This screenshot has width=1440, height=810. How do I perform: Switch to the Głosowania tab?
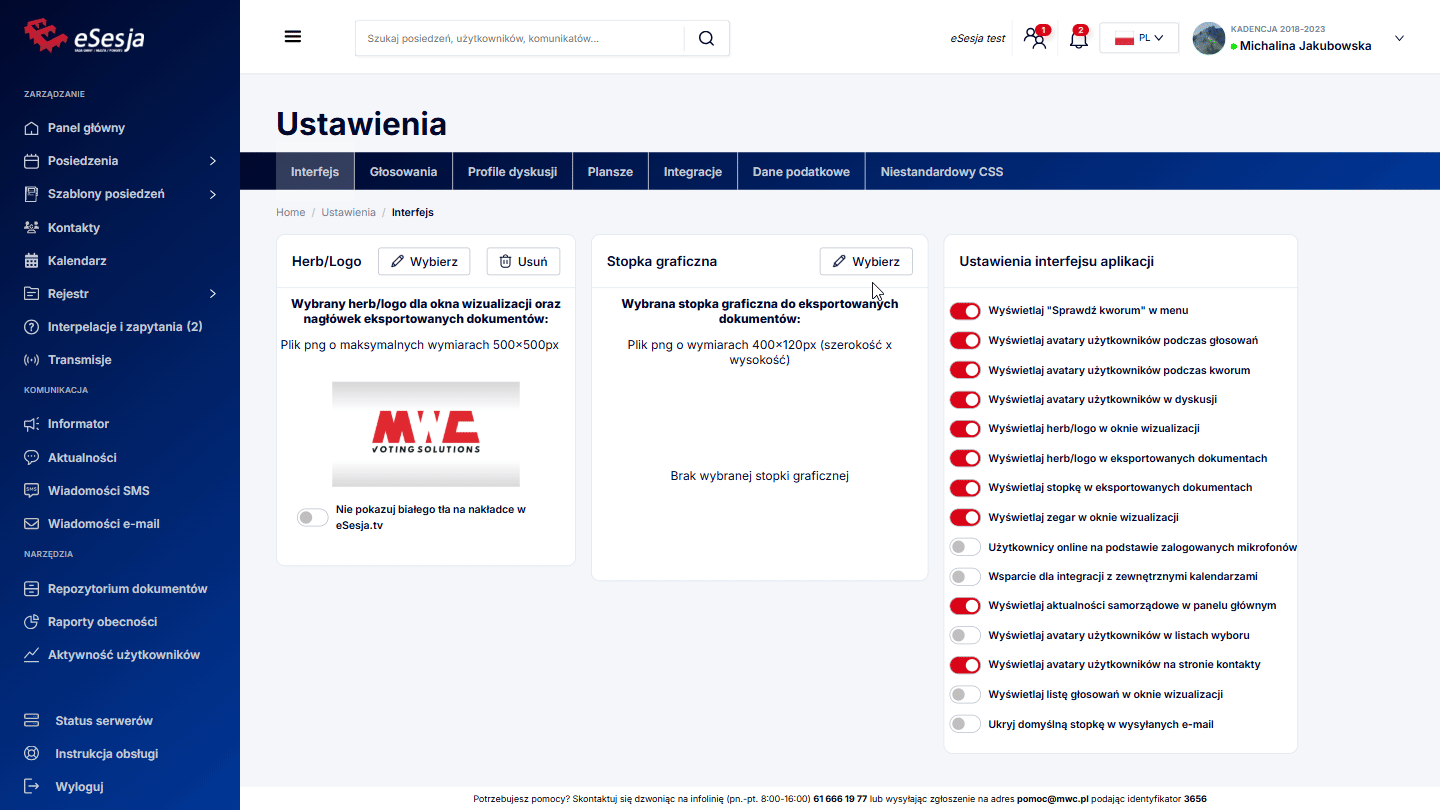click(x=403, y=172)
